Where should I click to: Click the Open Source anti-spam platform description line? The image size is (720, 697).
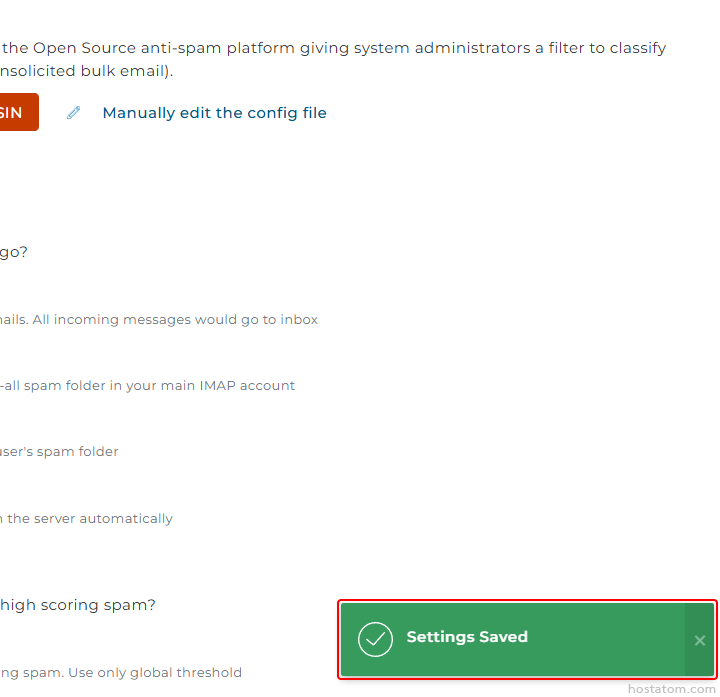(x=334, y=48)
